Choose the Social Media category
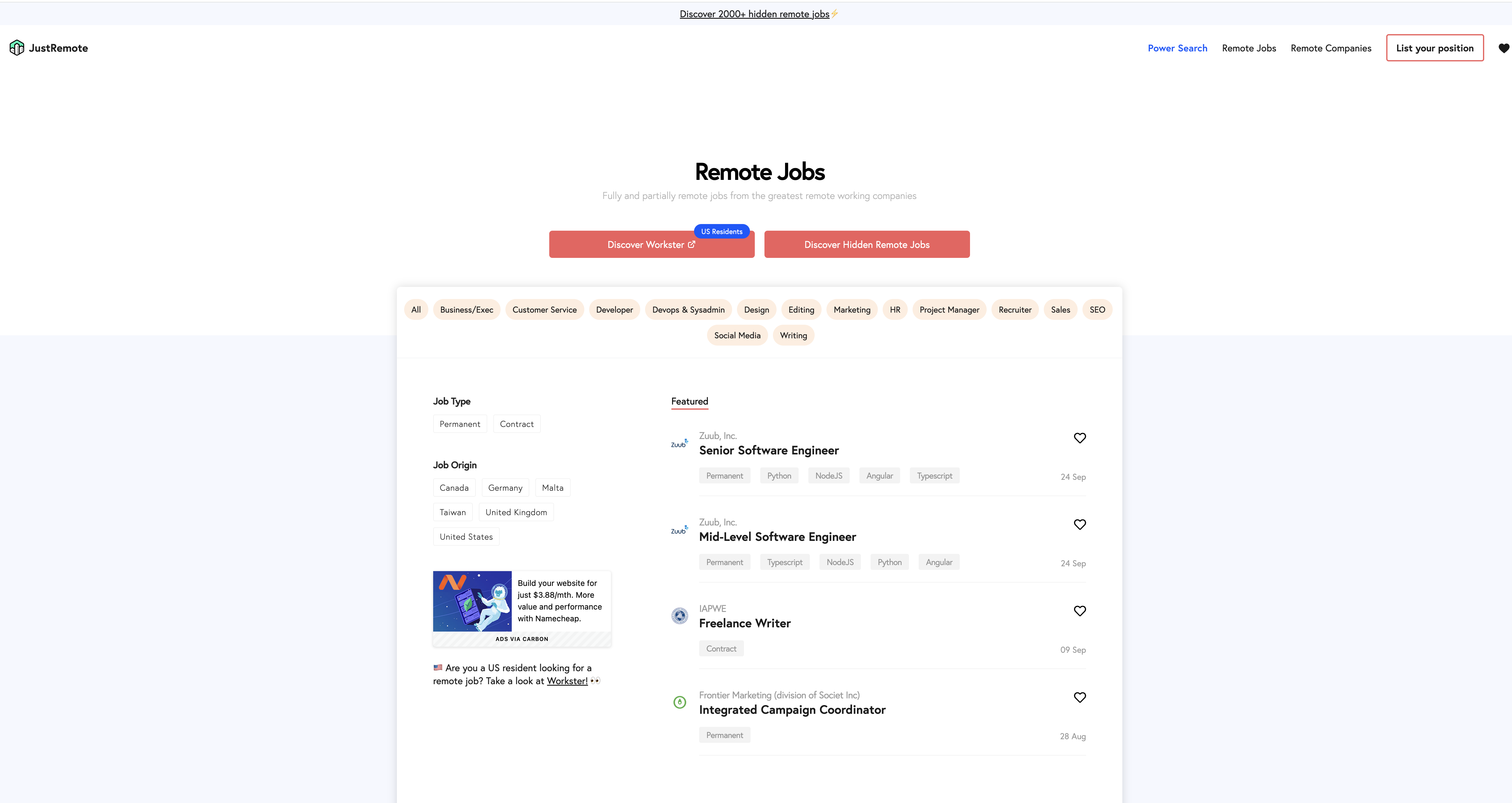1512x803 pixels. [737, 335]
